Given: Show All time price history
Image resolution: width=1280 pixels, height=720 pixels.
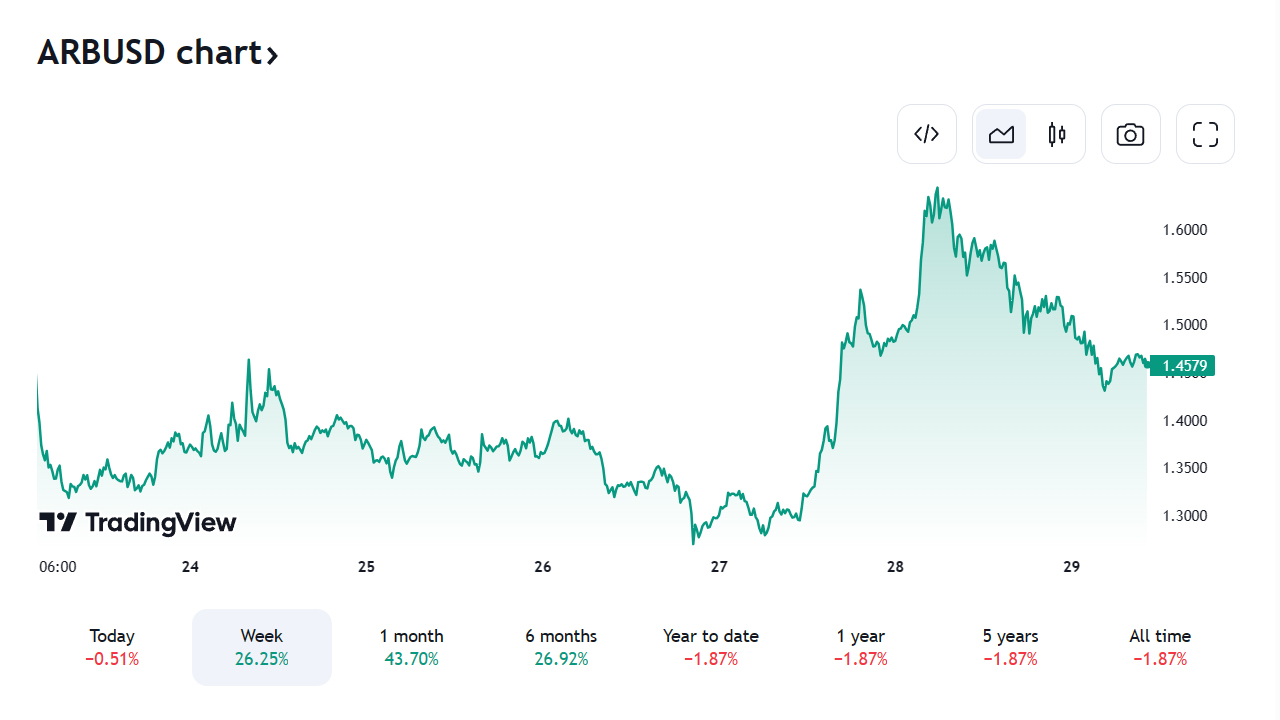Looking at the screenshot, I should click(1160, 647).
